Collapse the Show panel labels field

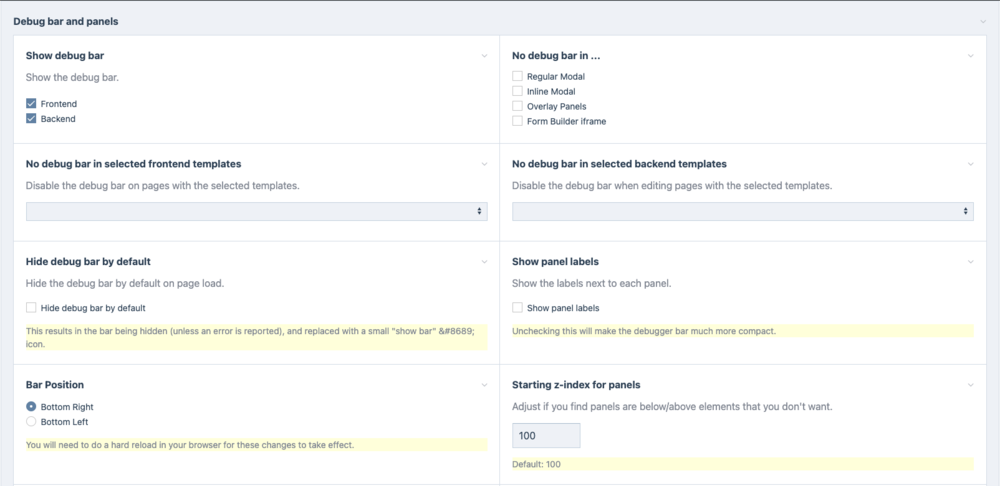pos(970,262)
